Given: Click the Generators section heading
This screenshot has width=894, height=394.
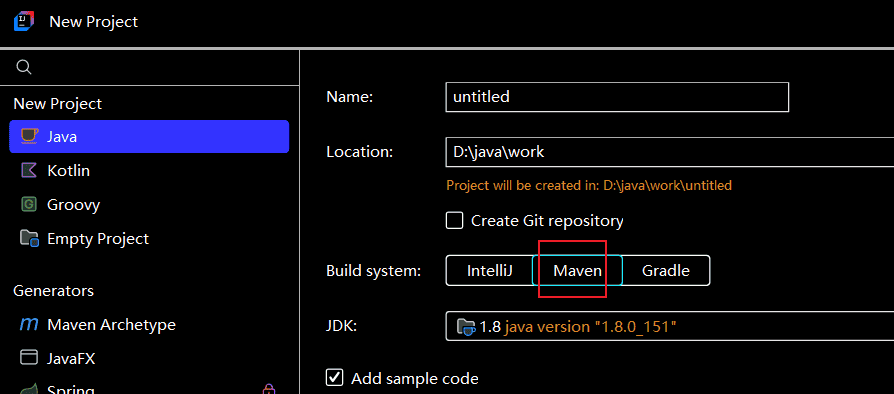Looking at the screenshot, I should 54,291.
